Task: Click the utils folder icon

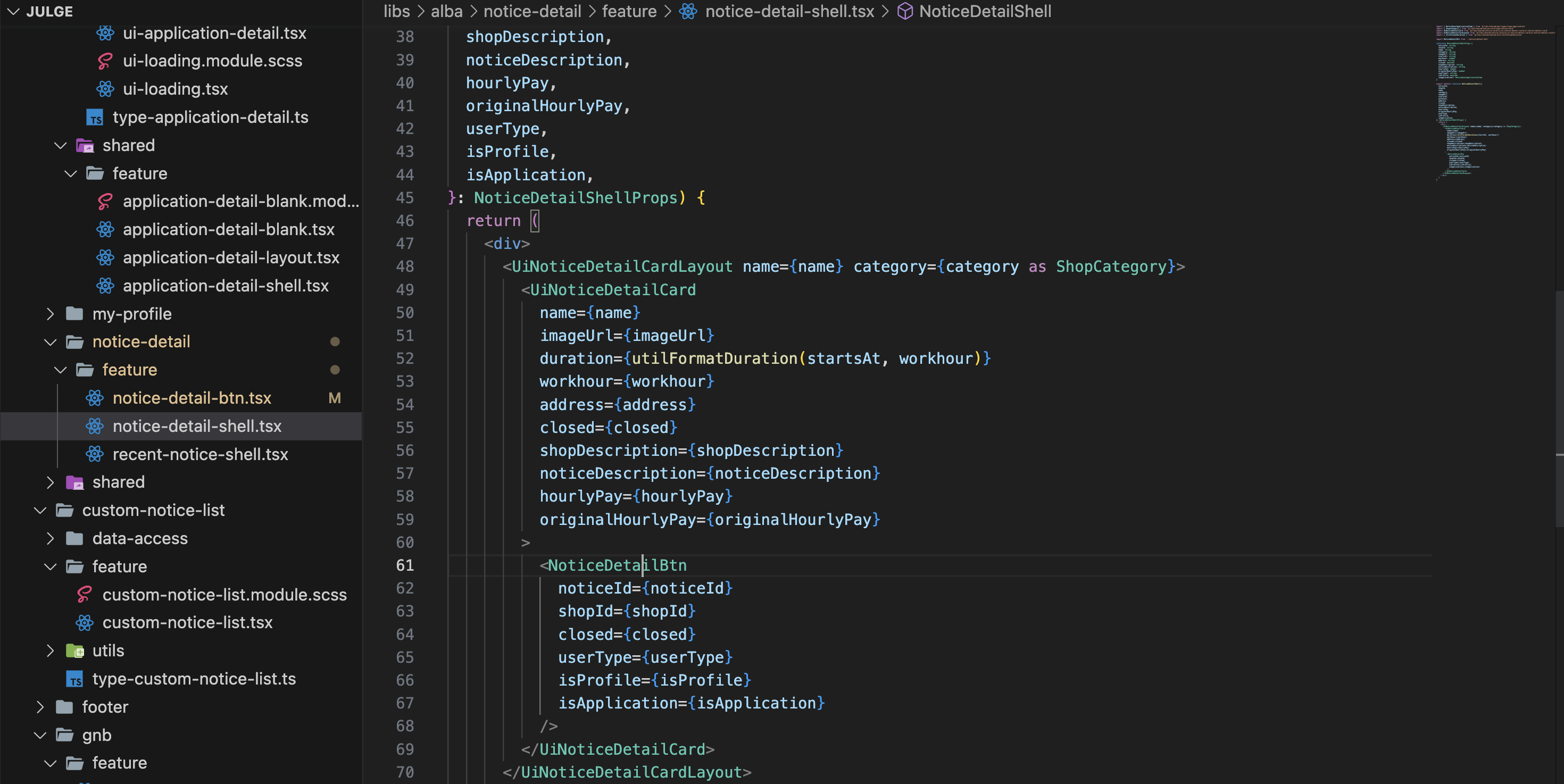Action: [x=74, y=650]
